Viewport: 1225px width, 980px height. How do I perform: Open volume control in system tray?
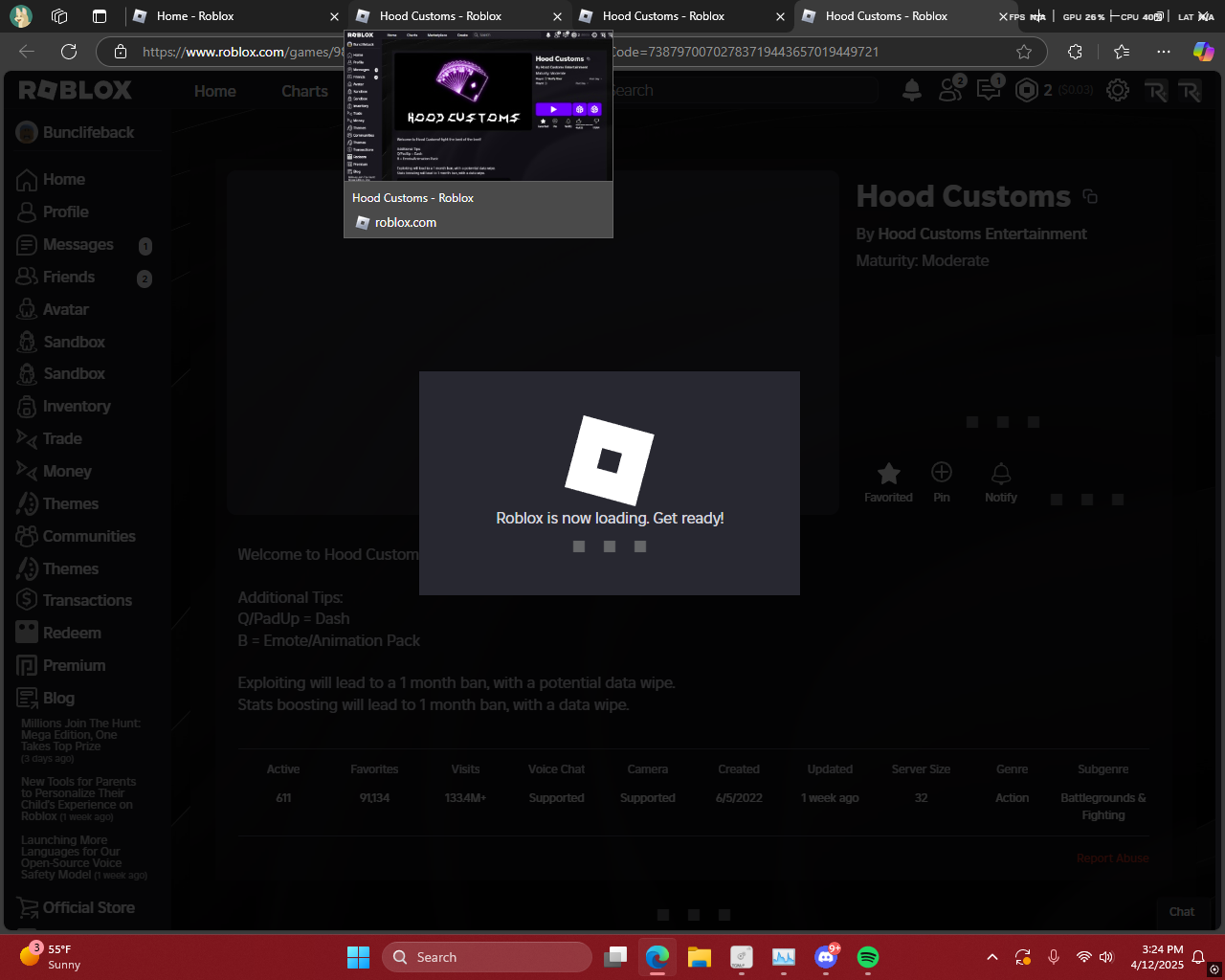click(x=1107, y=957)
